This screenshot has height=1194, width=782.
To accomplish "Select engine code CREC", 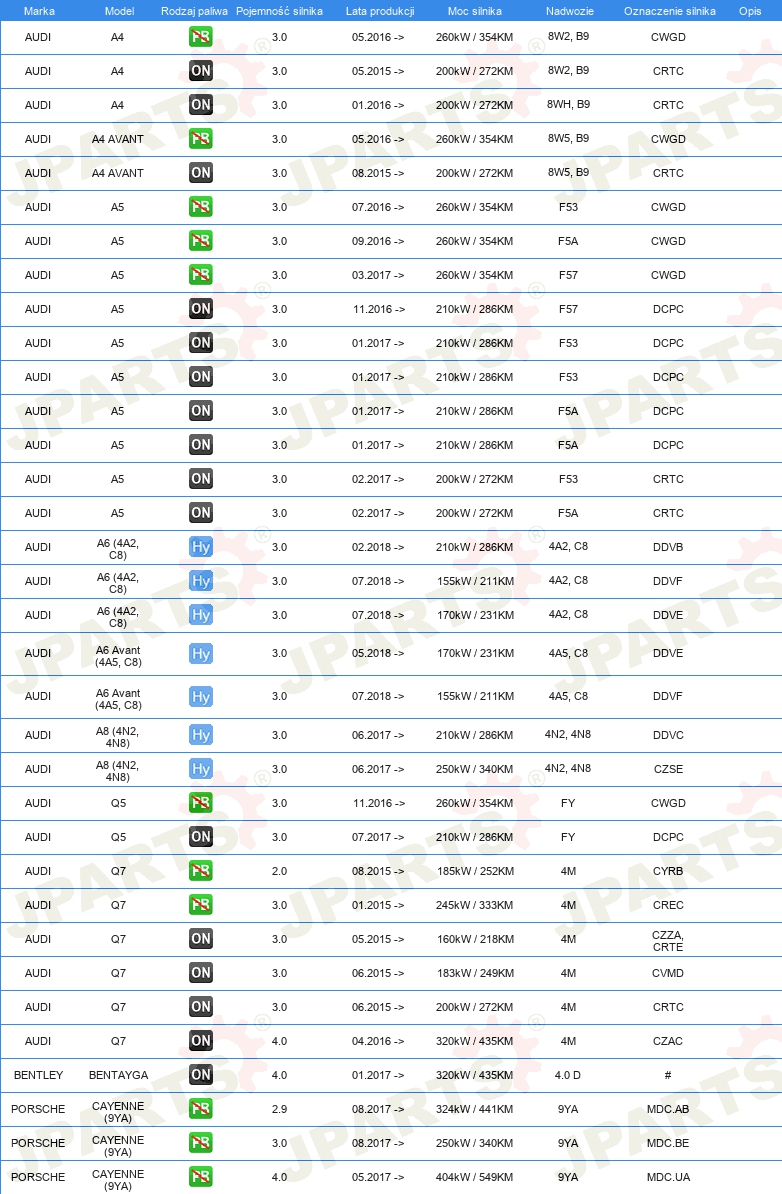I will [668, 905].
